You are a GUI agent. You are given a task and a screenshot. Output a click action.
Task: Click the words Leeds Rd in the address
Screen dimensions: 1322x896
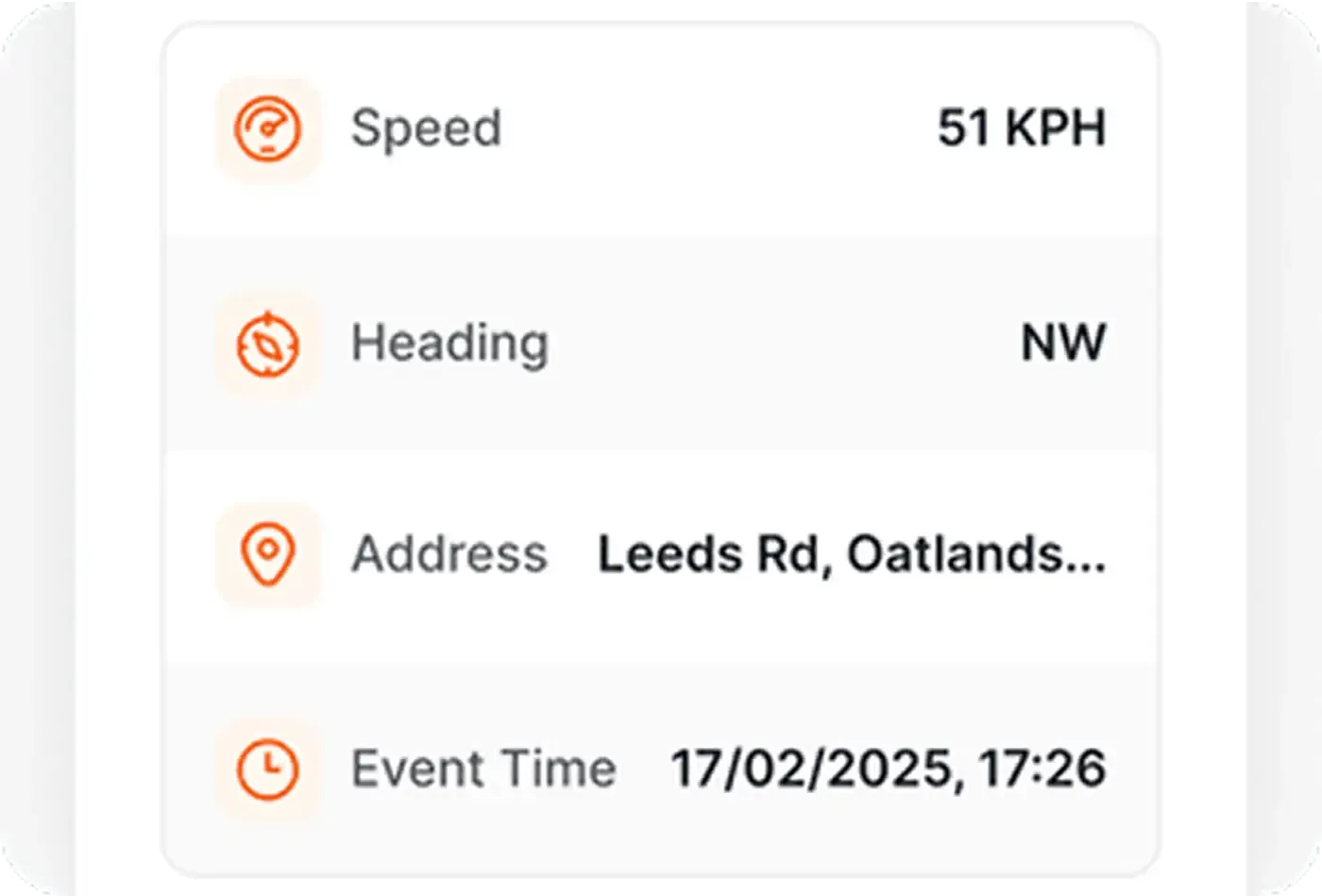coord(708,554)
